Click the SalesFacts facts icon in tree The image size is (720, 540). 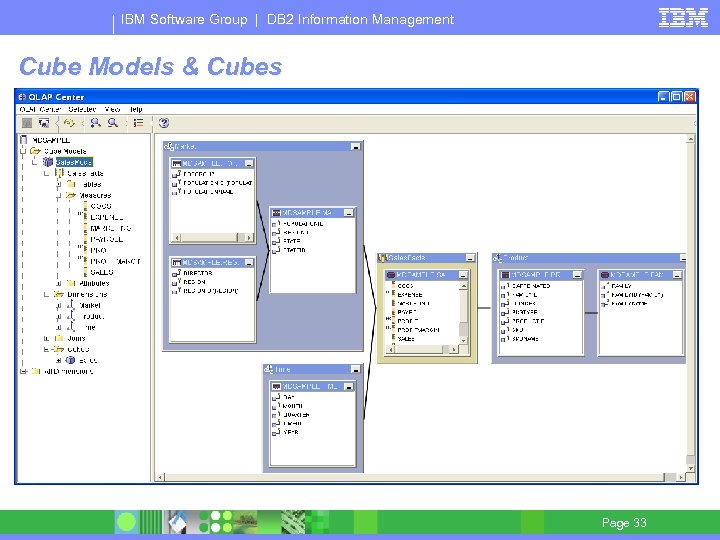59,173
